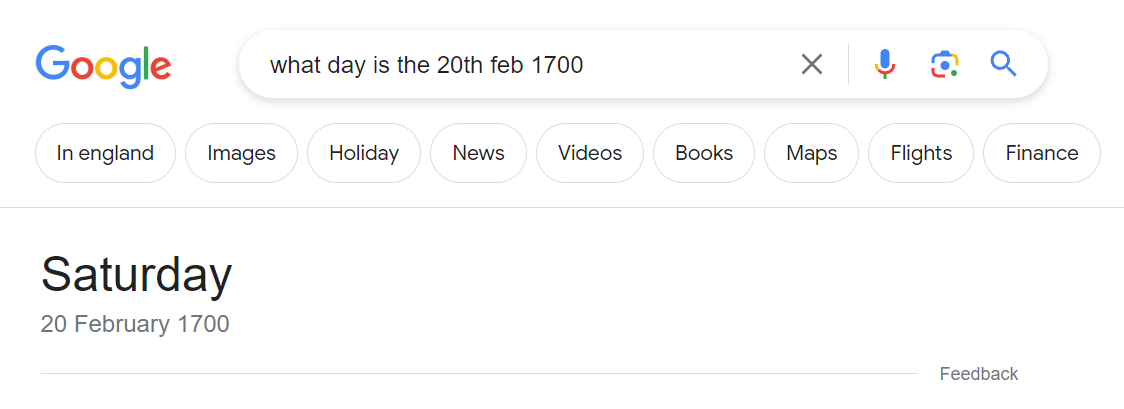Select the "In england" filter chip
Viewport: 1124px width, 409px height.
coord(105,153)
